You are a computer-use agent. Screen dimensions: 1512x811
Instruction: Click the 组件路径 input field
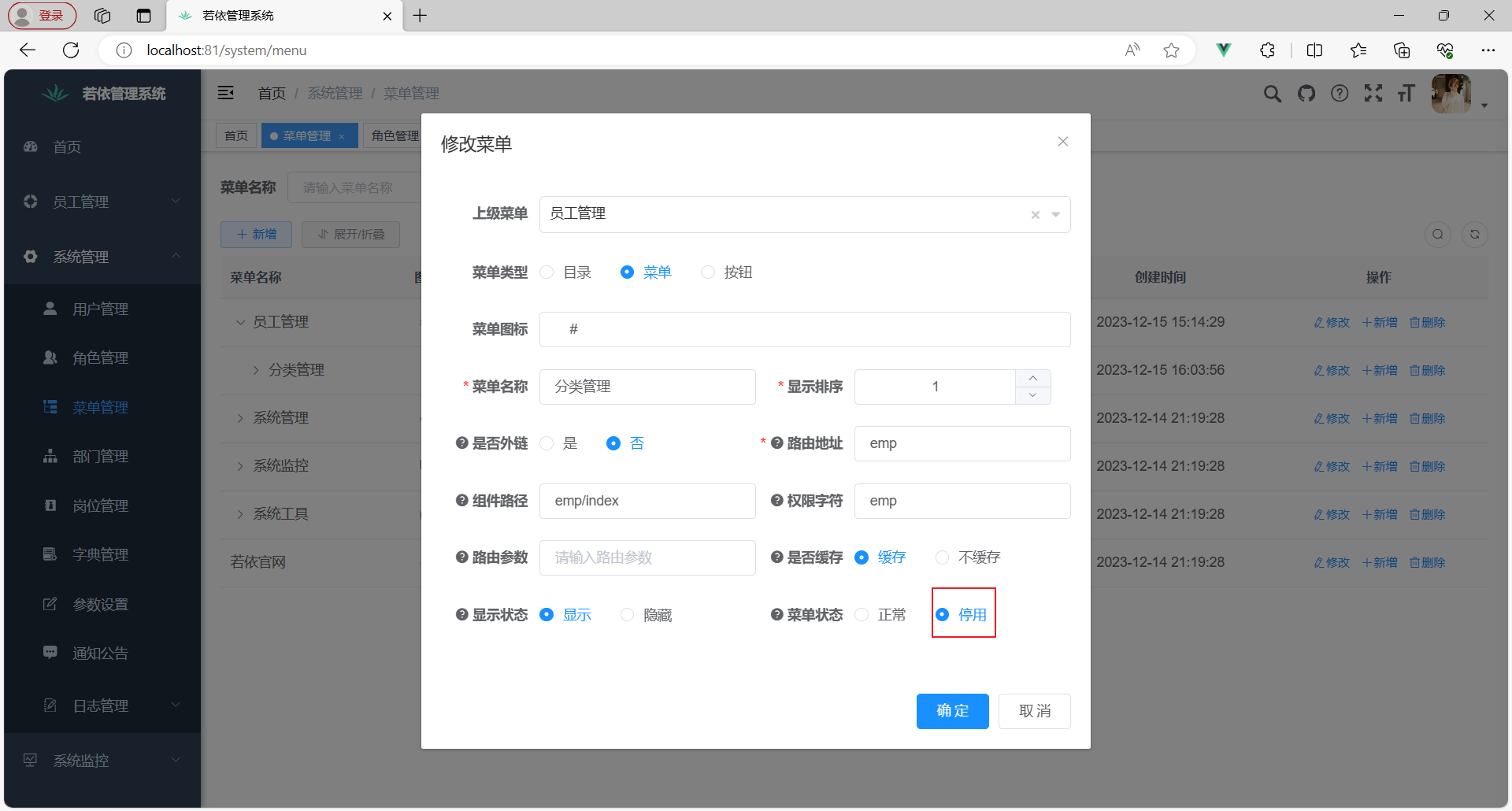point(647,501)
